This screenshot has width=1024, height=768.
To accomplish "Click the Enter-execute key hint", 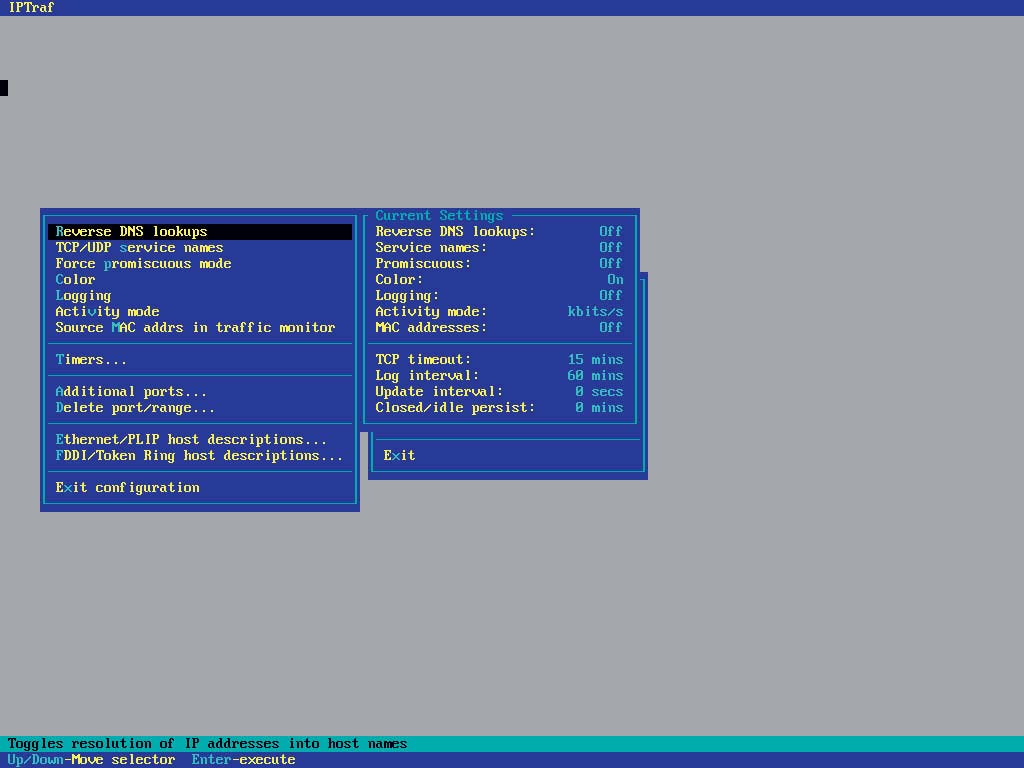I will (x=243, y=760).
